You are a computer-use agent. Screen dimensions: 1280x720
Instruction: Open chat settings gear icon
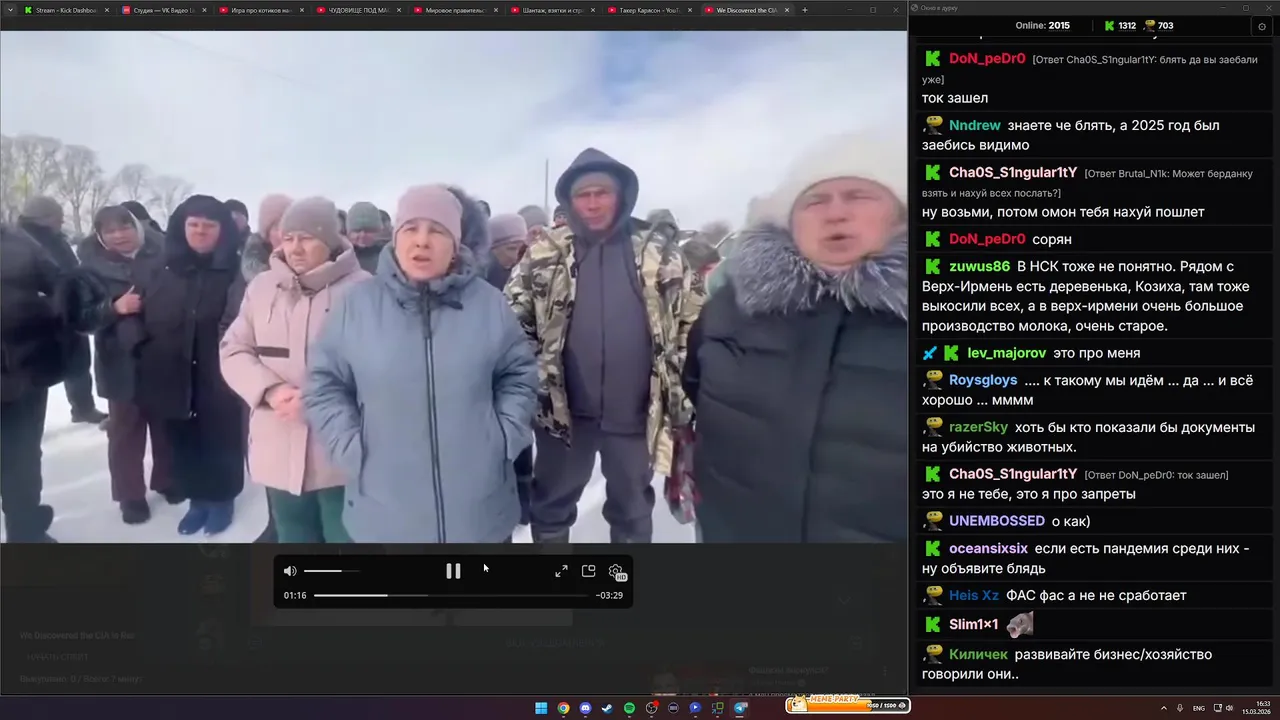click(1262, 26)
